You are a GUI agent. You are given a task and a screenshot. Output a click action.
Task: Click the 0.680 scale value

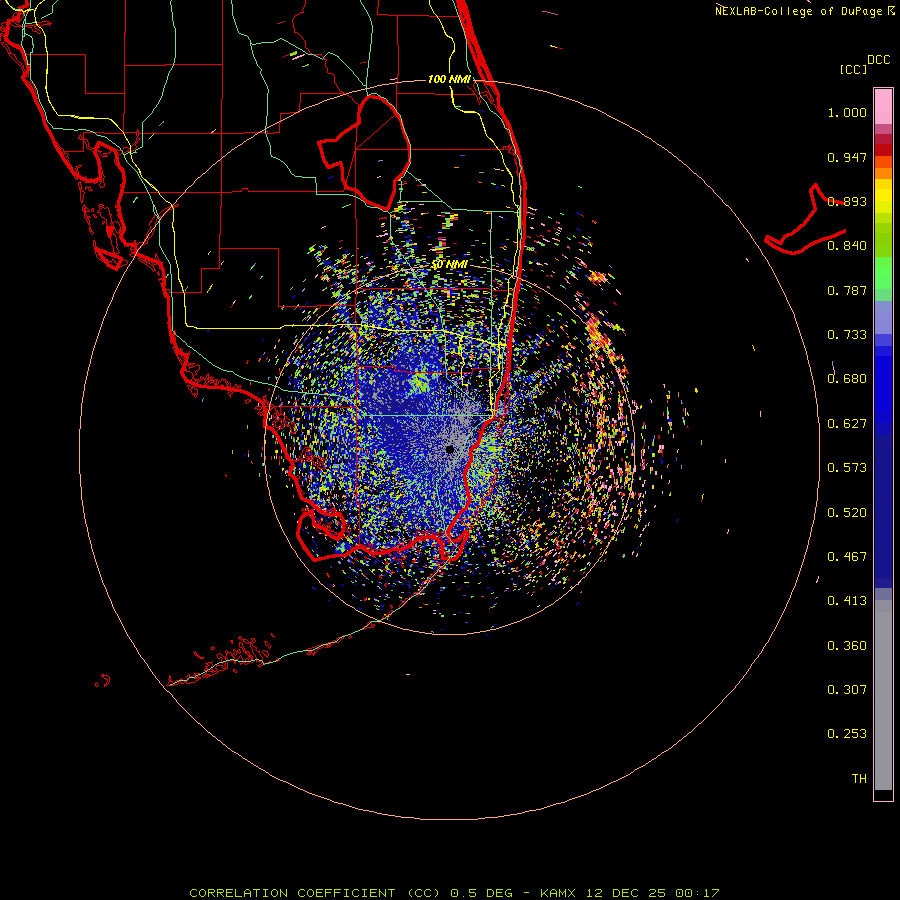point(847,379)
